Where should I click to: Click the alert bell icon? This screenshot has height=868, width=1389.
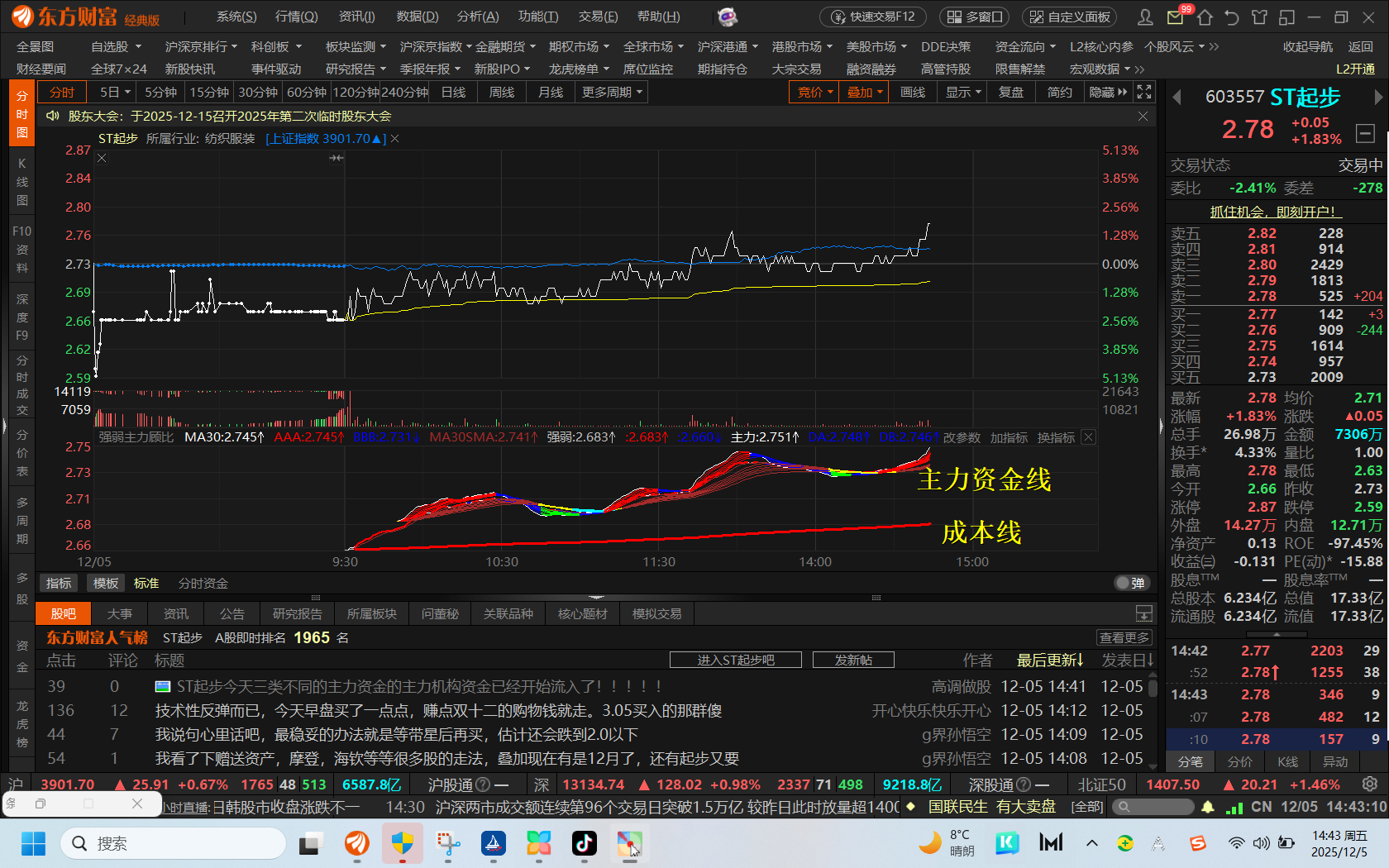pos(1208,807)
